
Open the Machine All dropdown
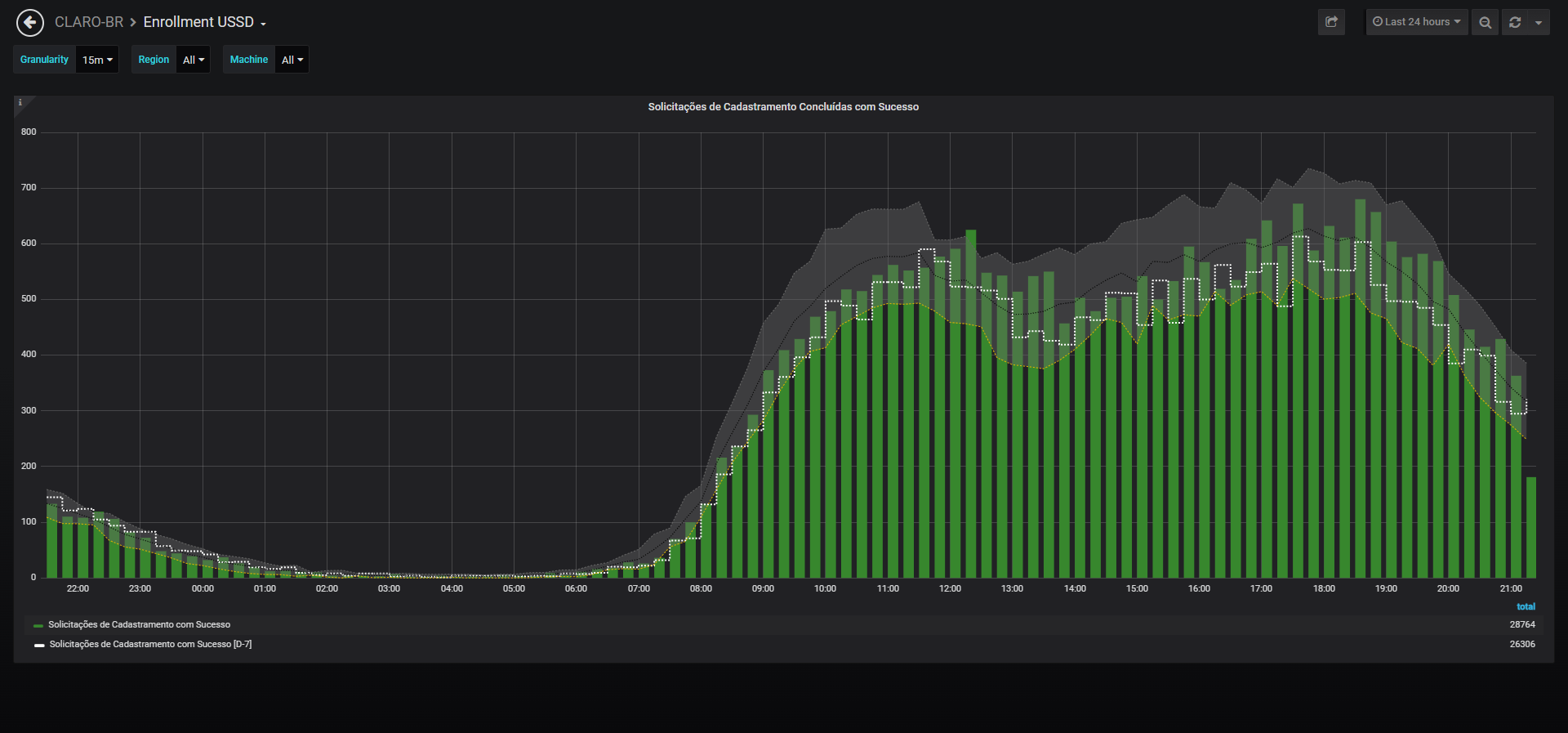click(x=292, y=60)
